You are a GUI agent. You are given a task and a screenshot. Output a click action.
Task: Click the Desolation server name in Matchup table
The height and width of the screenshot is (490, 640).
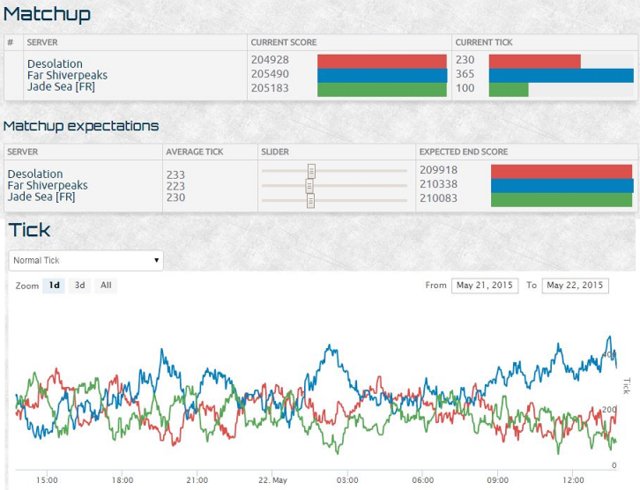(x=55, y=62)
